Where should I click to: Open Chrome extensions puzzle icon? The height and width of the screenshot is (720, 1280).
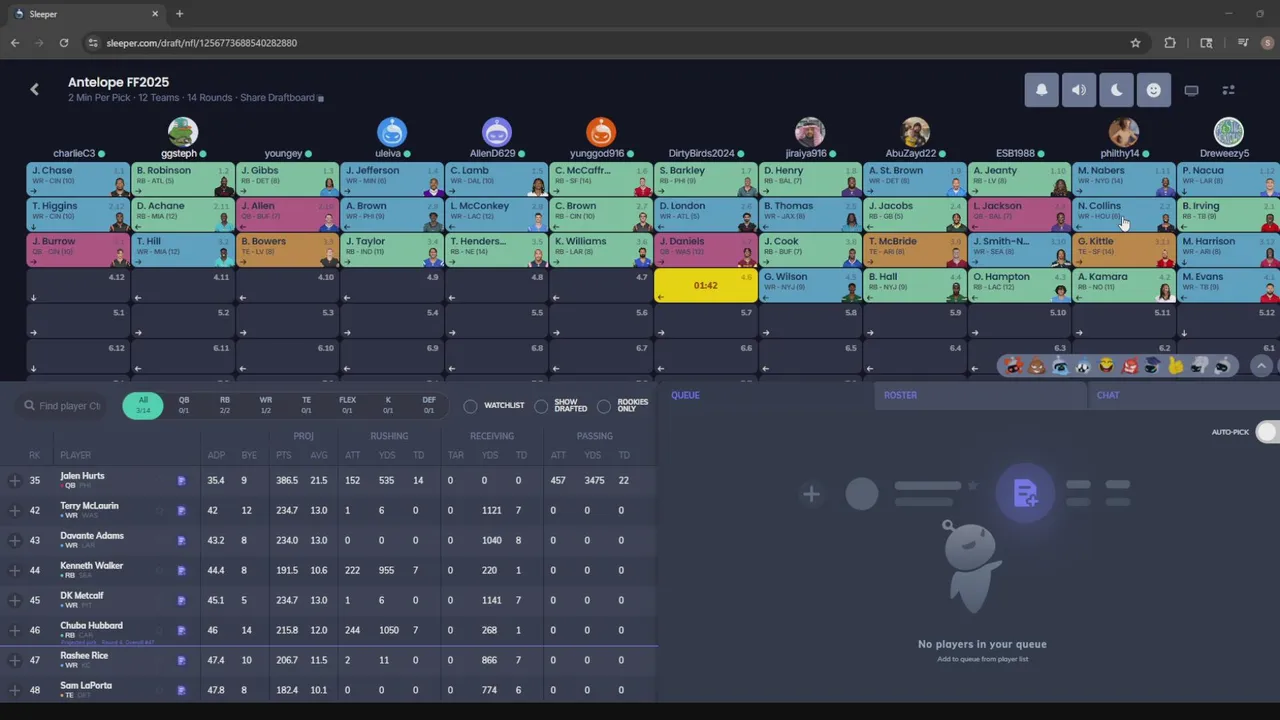click(1170, 43)
